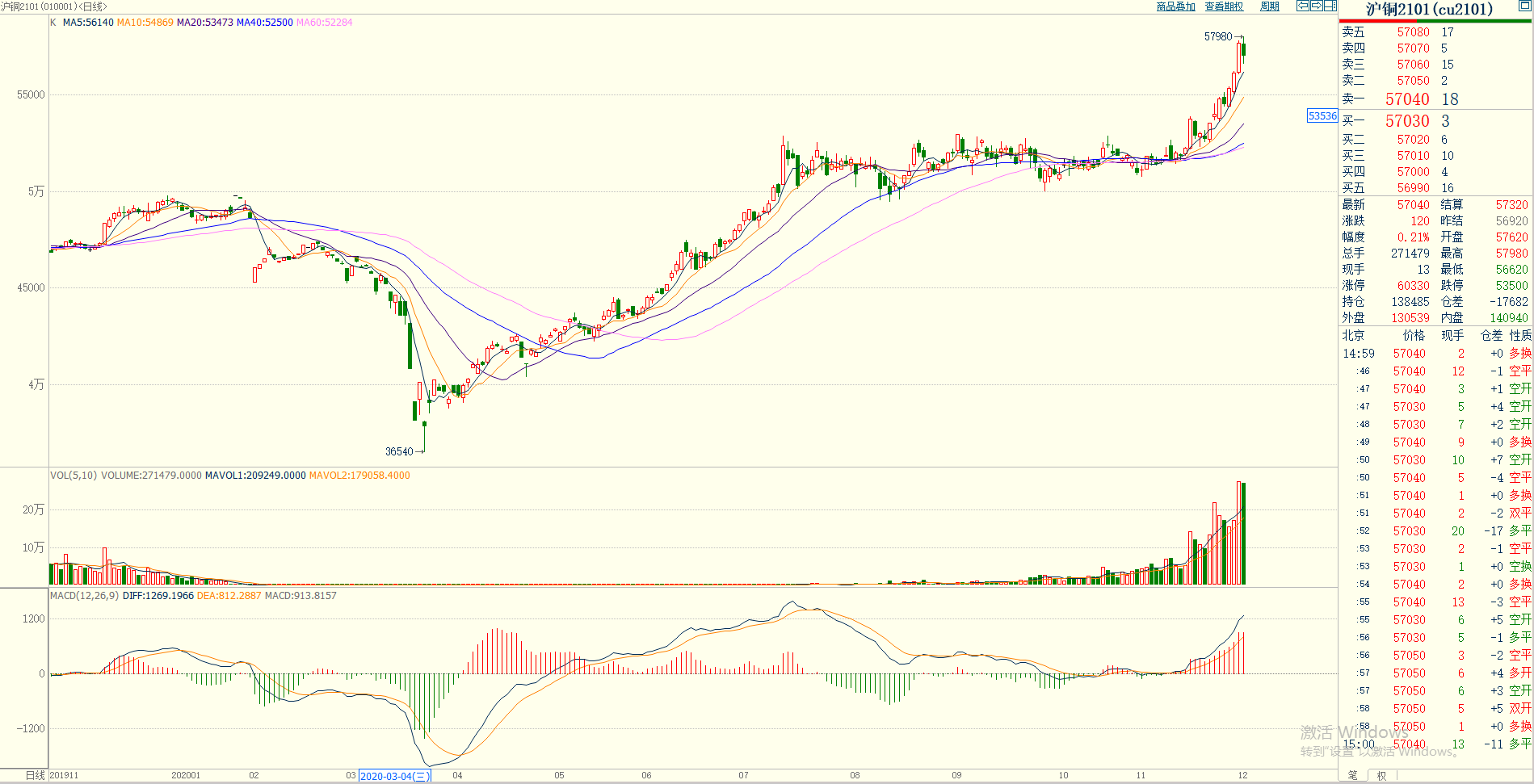The width and height of the screenshot is (1534, 784).
Task: Select the 卖二 57050 ask row
Action: [1436, 81]
